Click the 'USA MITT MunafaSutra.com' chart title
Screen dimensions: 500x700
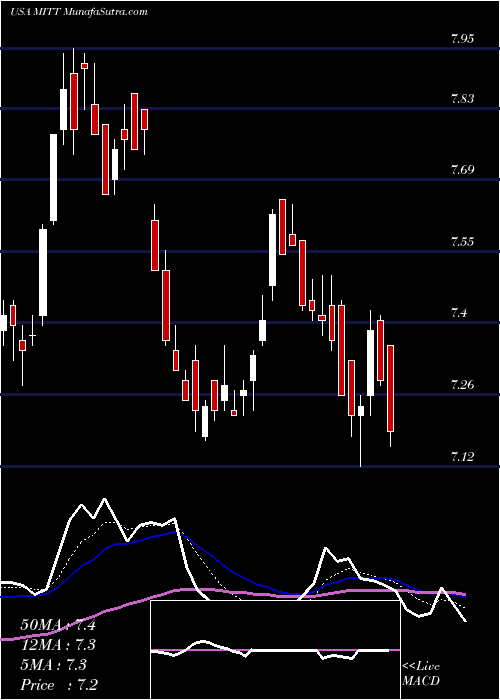pos(79,12)
